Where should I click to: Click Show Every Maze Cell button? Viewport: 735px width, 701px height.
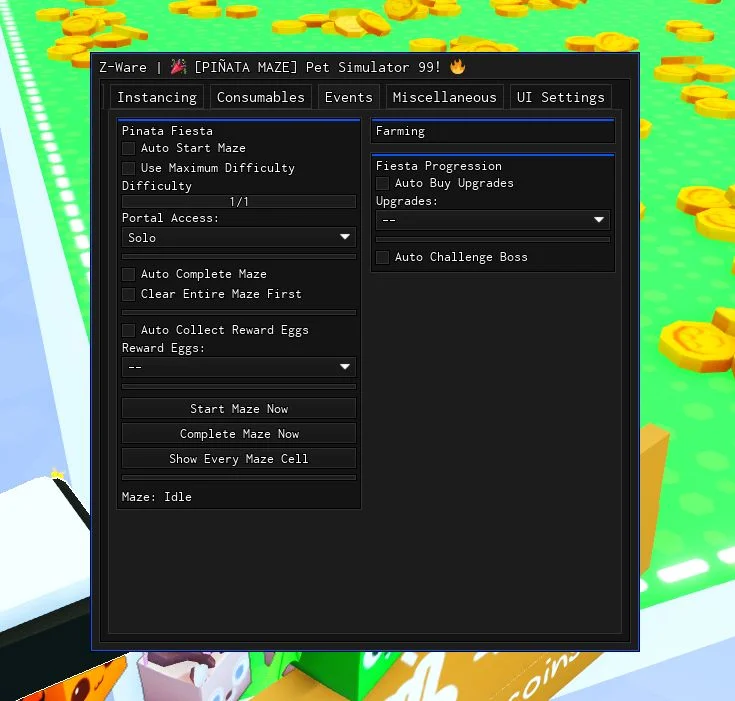pos(239,458)
